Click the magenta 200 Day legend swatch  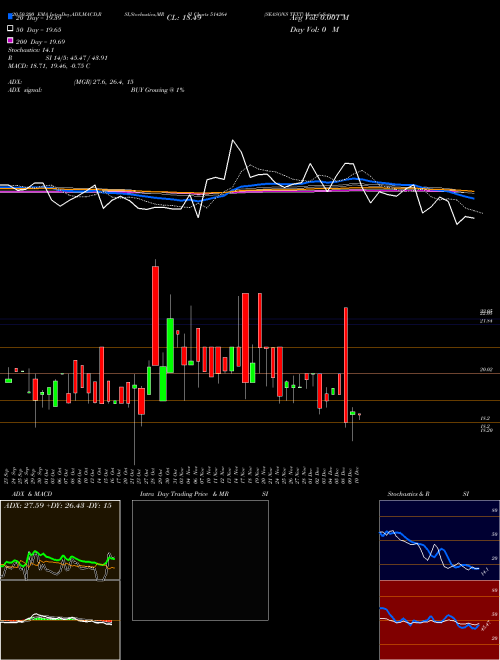pos(10,40)
